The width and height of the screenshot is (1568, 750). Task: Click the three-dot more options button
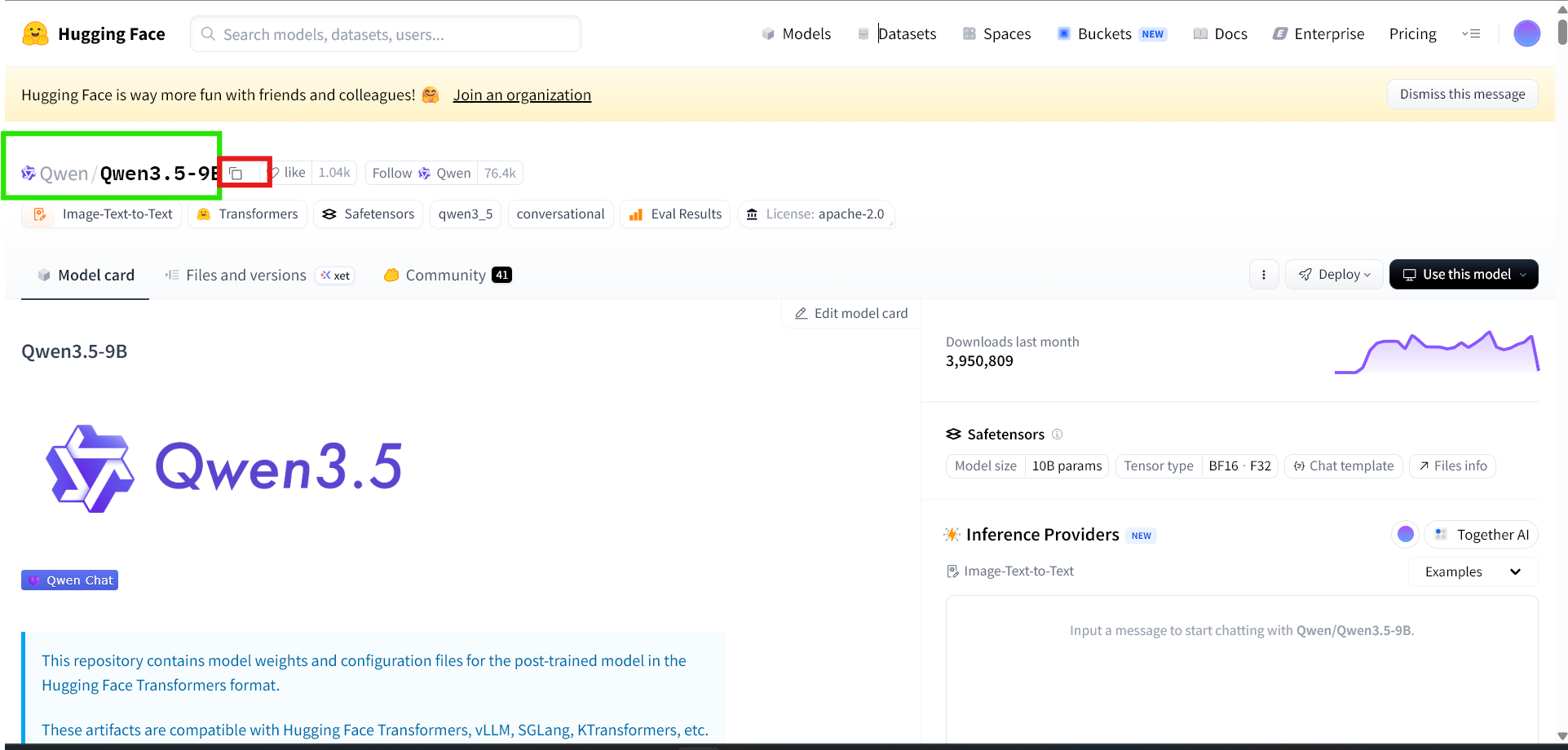1263,275
